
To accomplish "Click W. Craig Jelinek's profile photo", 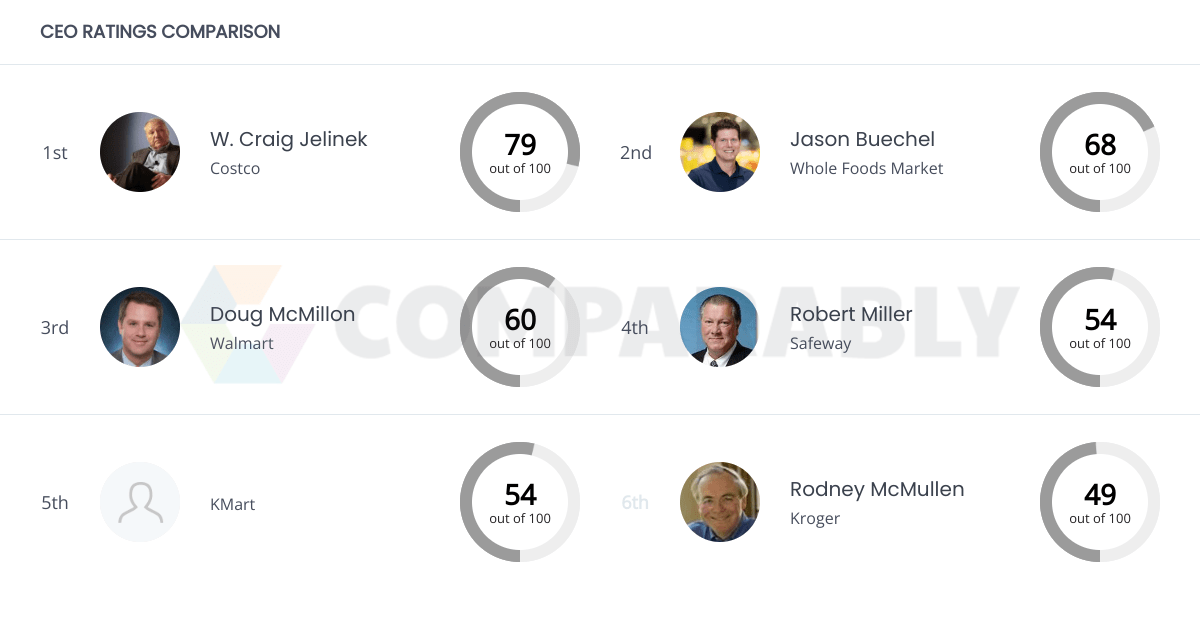I will pos(140,152).
